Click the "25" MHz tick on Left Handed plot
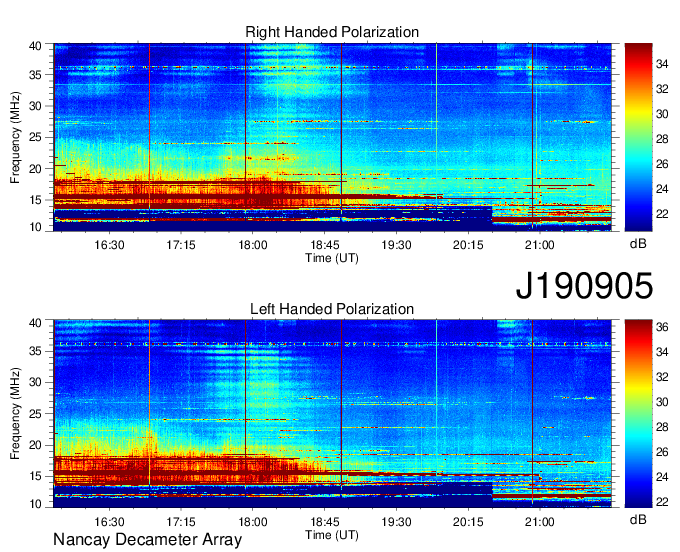Viewport: 680px width, 552px height. 35,414
